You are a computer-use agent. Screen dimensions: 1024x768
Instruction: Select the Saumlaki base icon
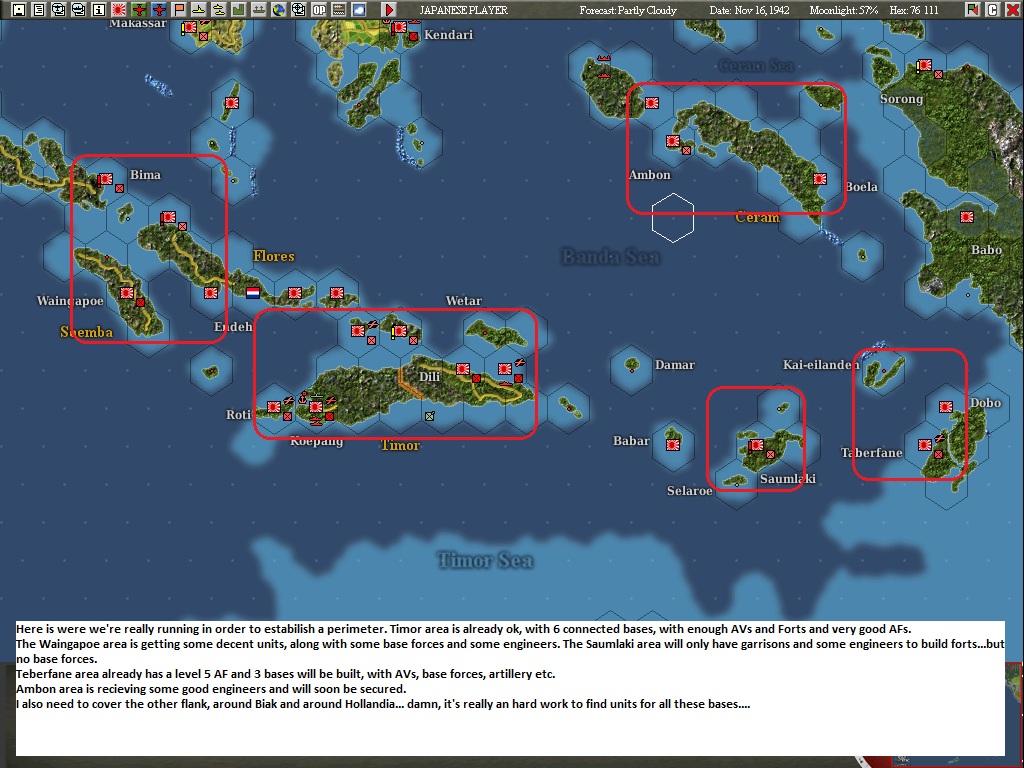click(x=756, y=445)
